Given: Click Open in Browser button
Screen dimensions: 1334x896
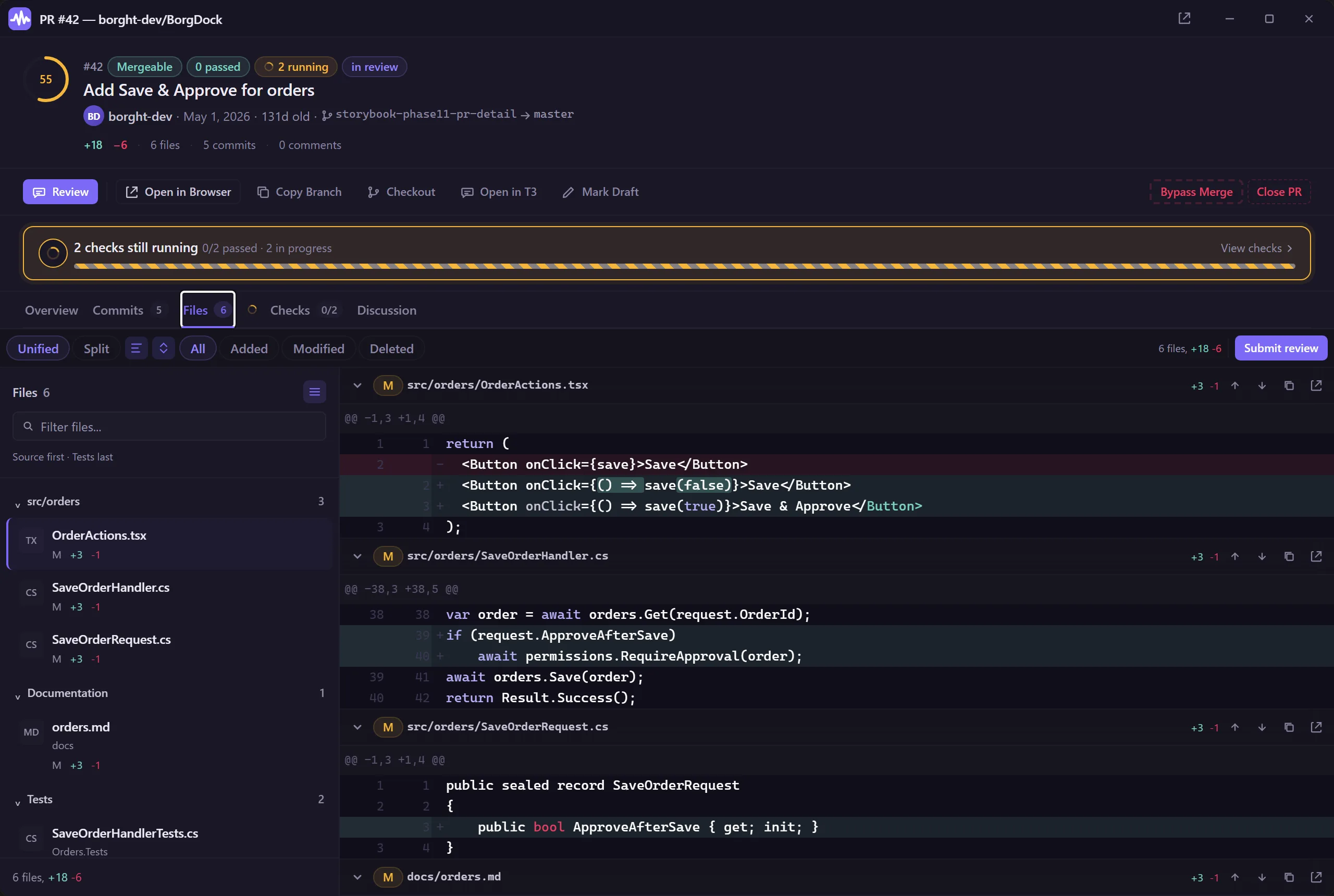Looking at the screenshot, I should [x=178, y=191].
